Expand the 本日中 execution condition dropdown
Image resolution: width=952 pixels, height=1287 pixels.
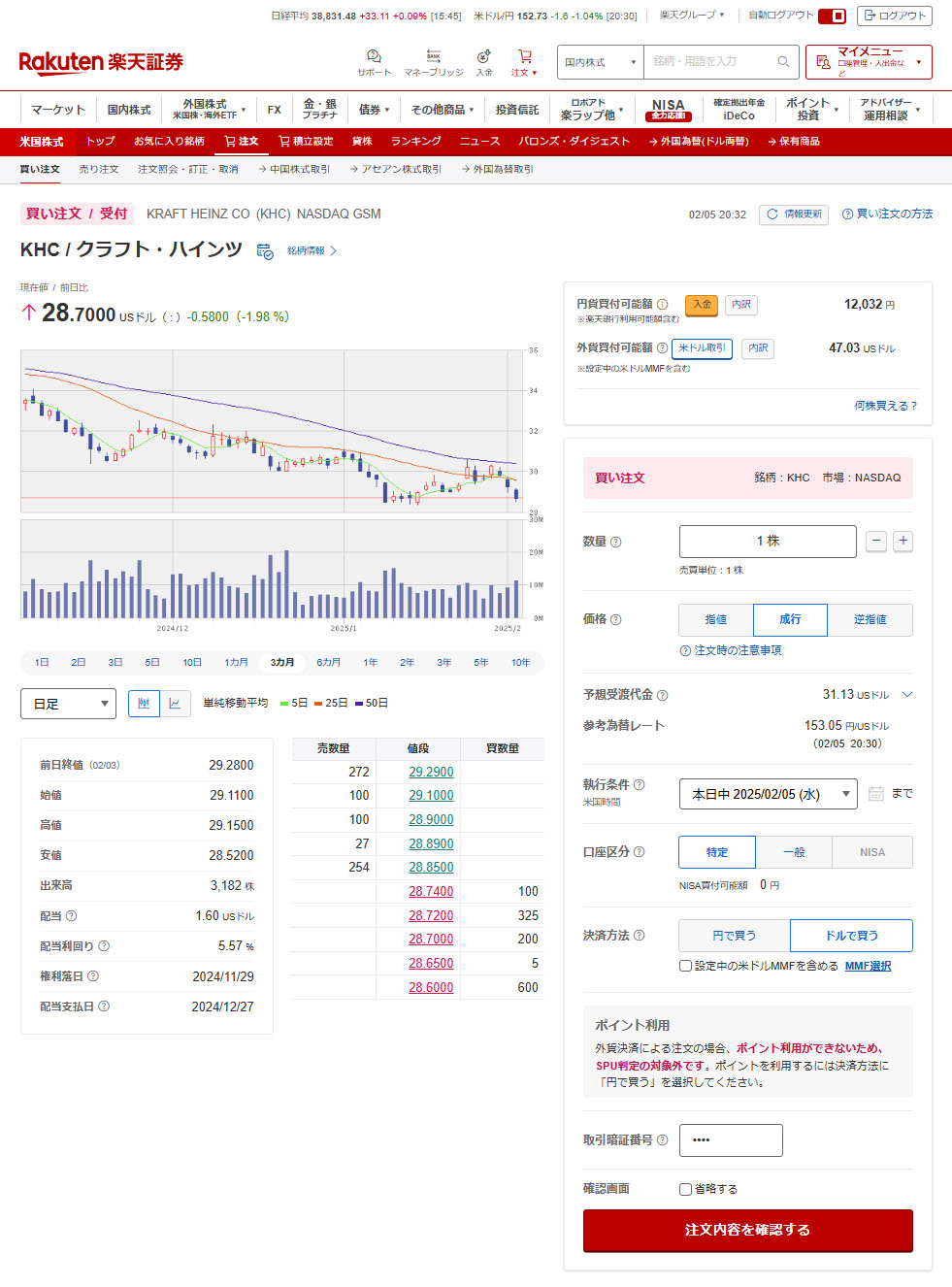[x=768, y=794]
